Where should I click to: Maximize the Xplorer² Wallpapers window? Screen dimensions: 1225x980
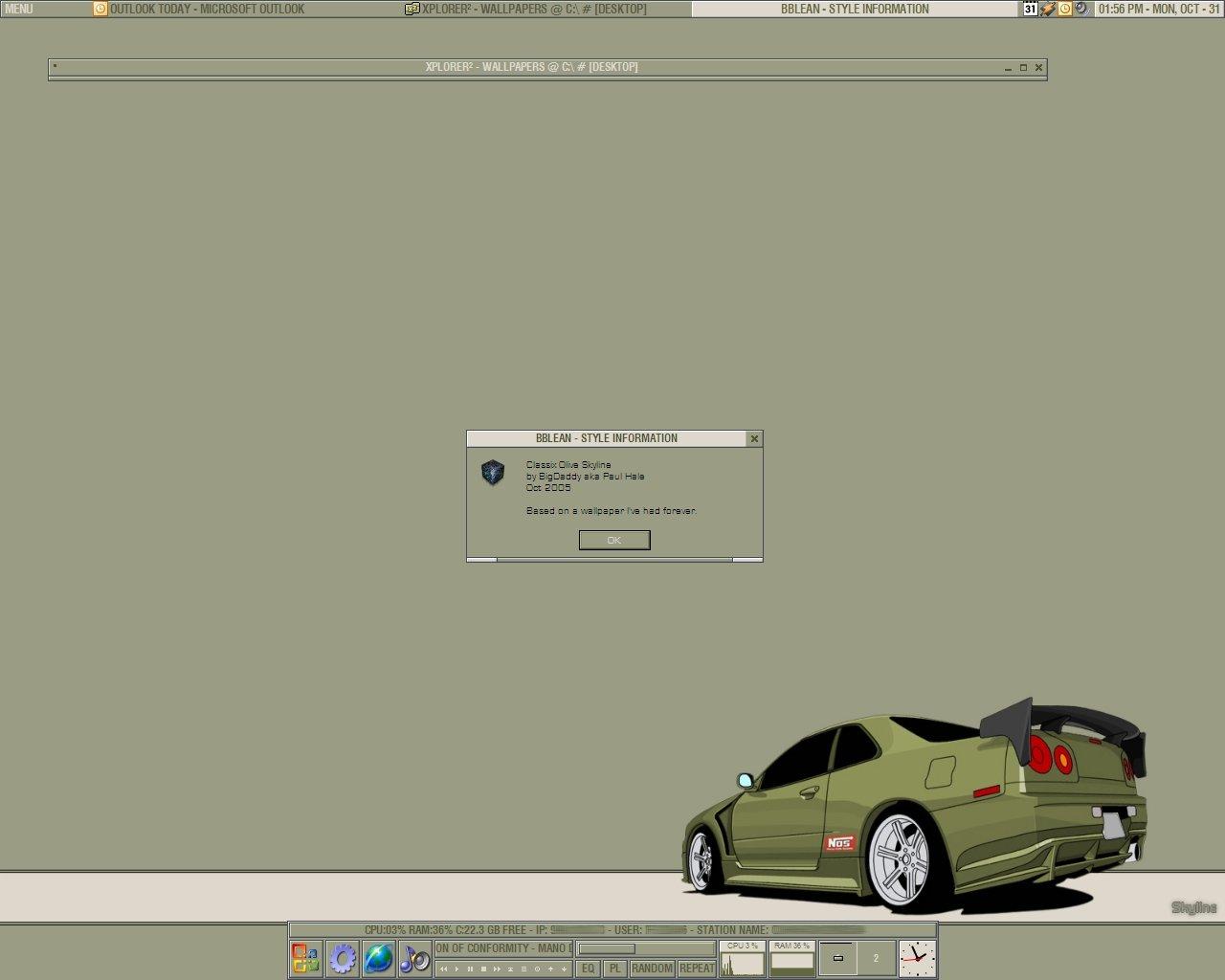(x=1023, y=67)
